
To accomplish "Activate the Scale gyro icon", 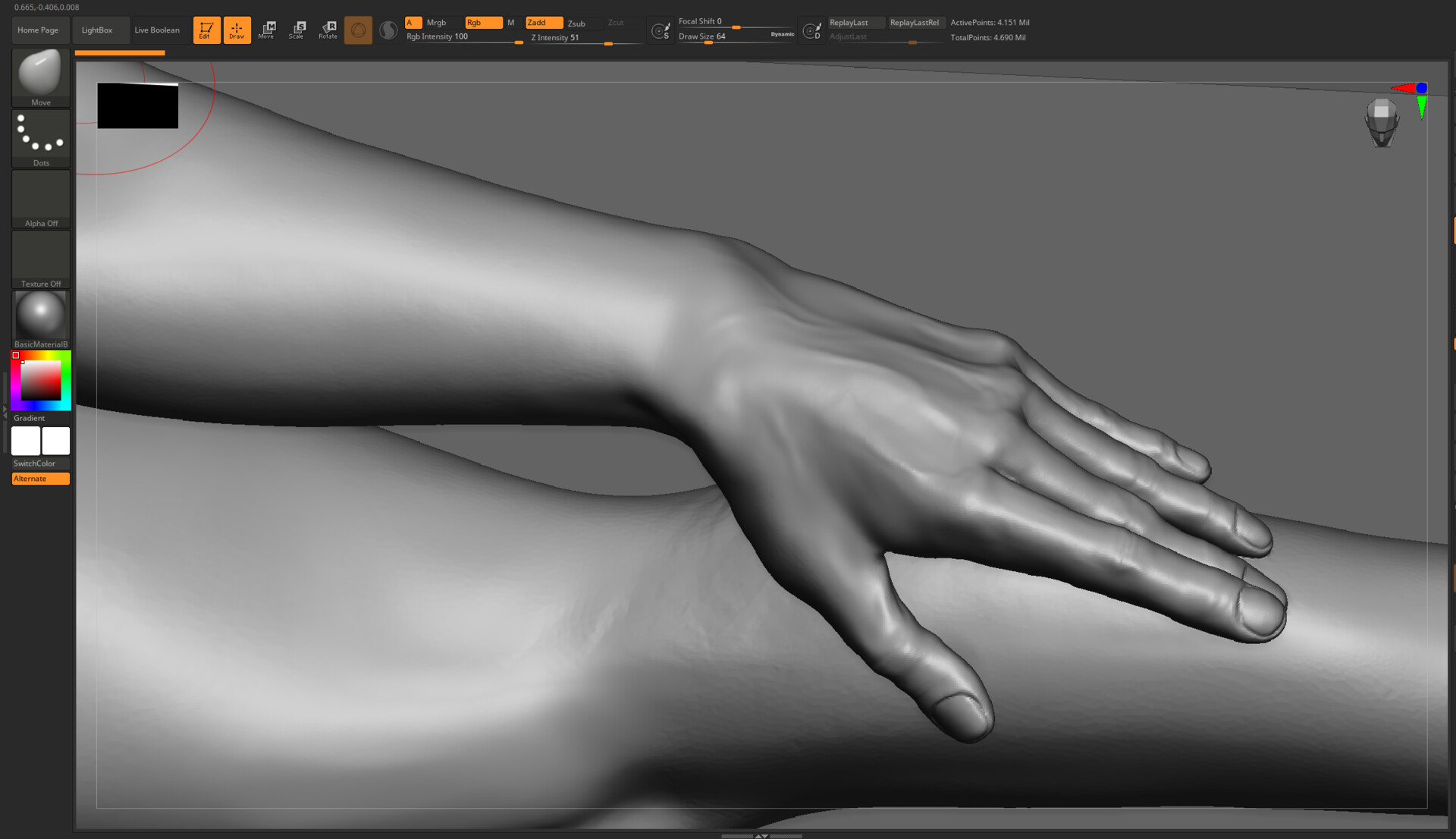I will (297, 30).
